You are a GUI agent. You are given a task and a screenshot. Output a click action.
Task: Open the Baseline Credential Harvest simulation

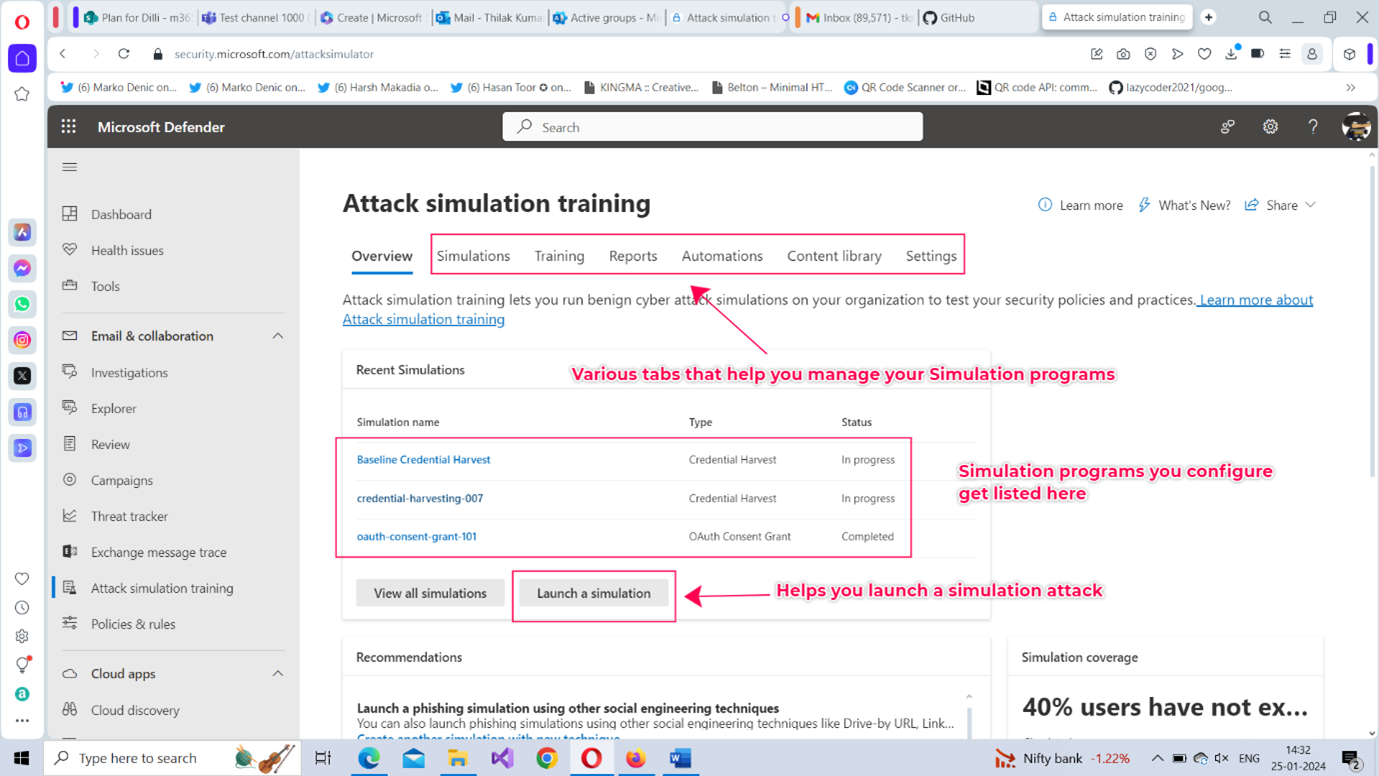(423, 460)
